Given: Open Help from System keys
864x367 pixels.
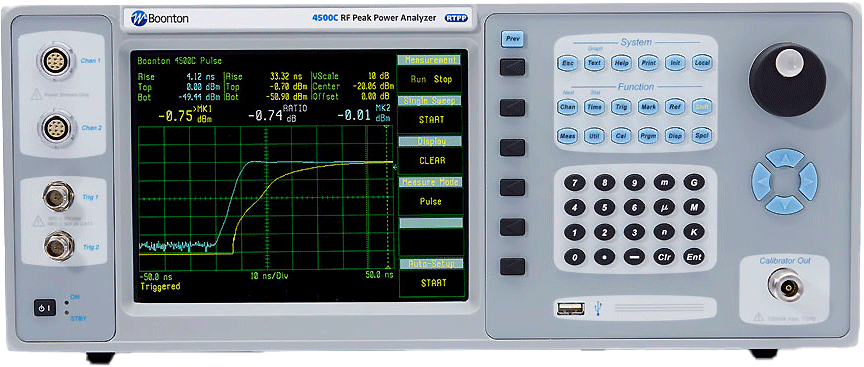Looking at the screenshot, I should point(620,63).
